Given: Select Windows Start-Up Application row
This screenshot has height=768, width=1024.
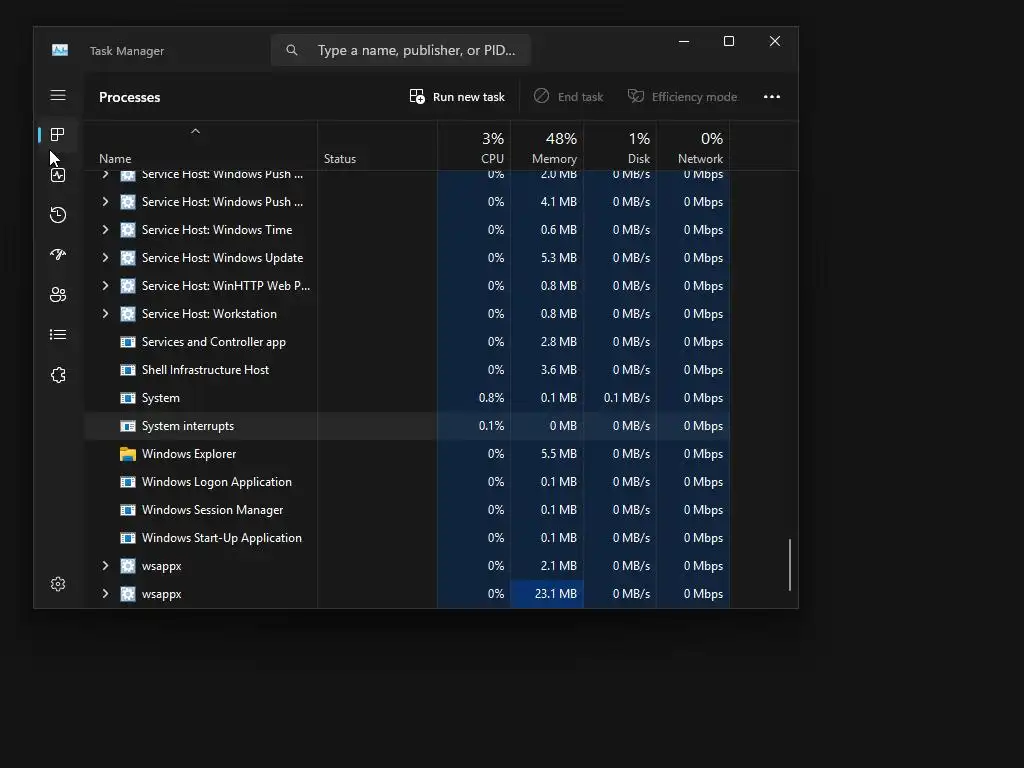Looking at the screenshot, I should 407,538.
